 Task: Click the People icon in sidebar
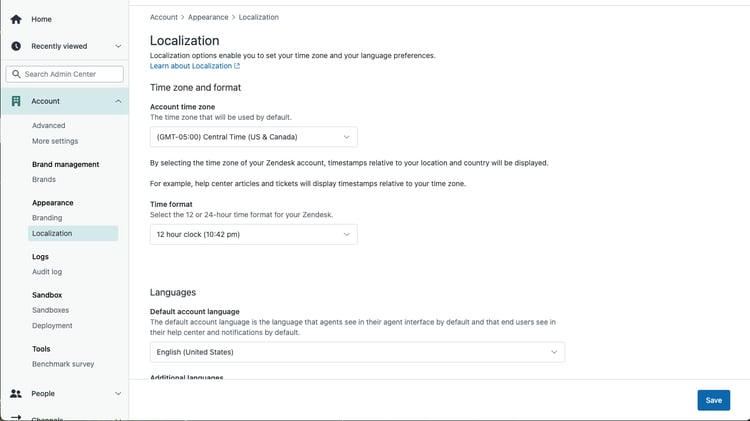coord(16,394)
